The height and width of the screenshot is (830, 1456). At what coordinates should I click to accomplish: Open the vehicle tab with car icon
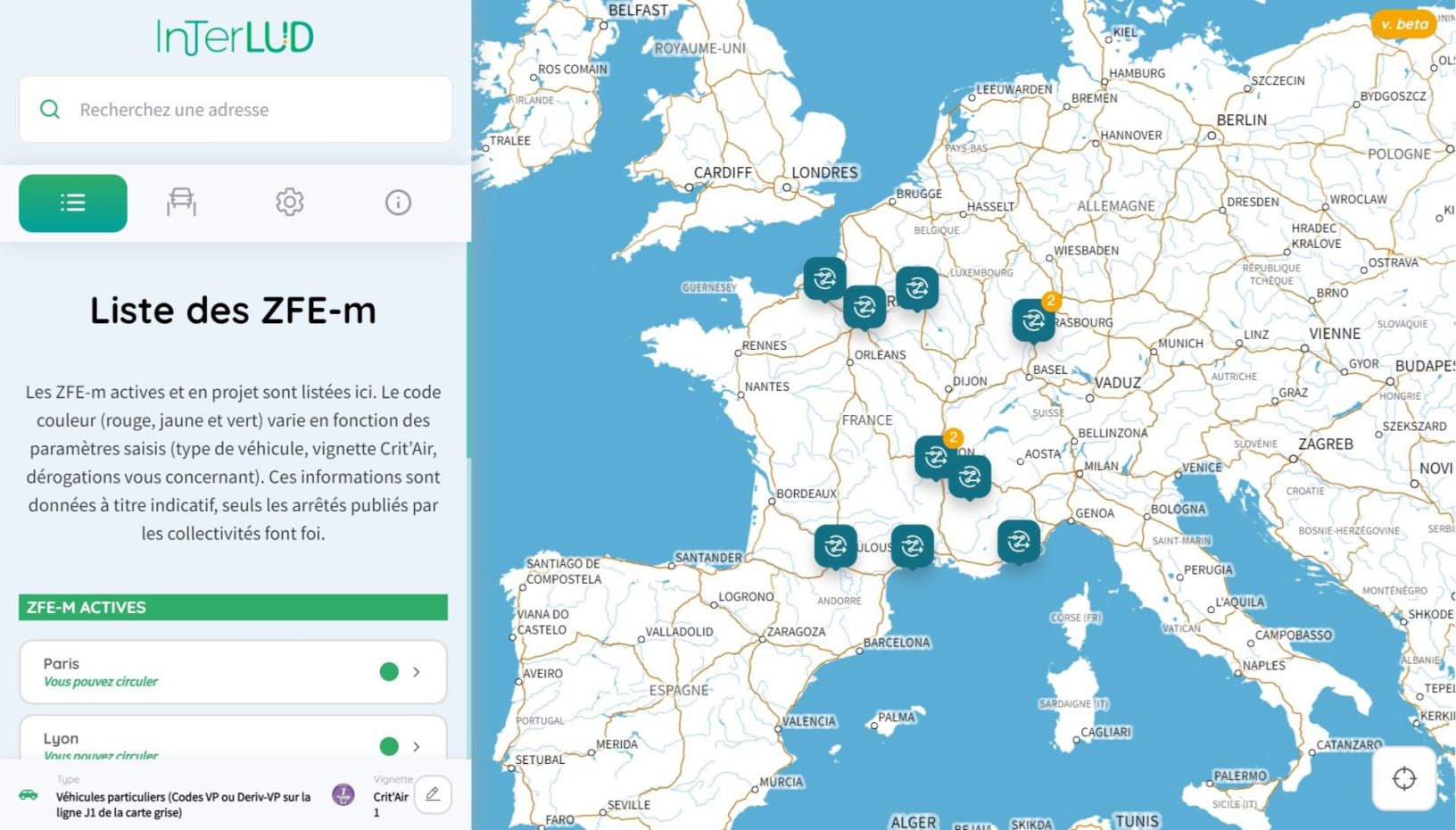pyautogui.click(x=181, y=203)
